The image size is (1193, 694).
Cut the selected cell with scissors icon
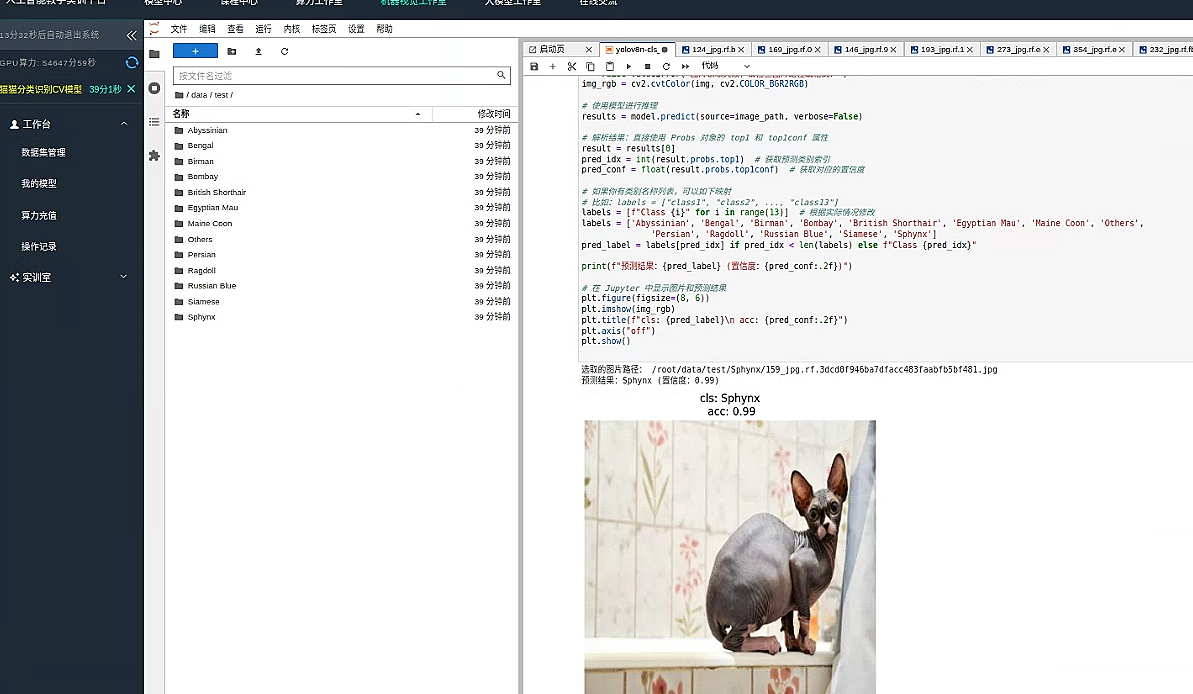(x=572, y=66)
